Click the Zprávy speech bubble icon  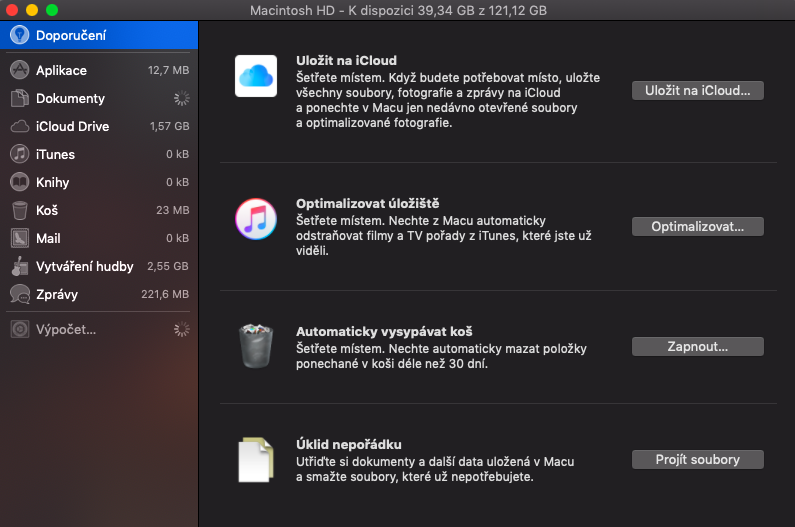[19, 294]
